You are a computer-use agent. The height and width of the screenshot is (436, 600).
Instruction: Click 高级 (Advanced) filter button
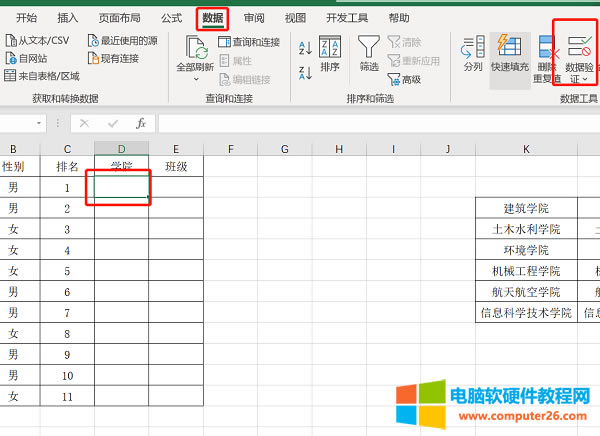(404, 79)
